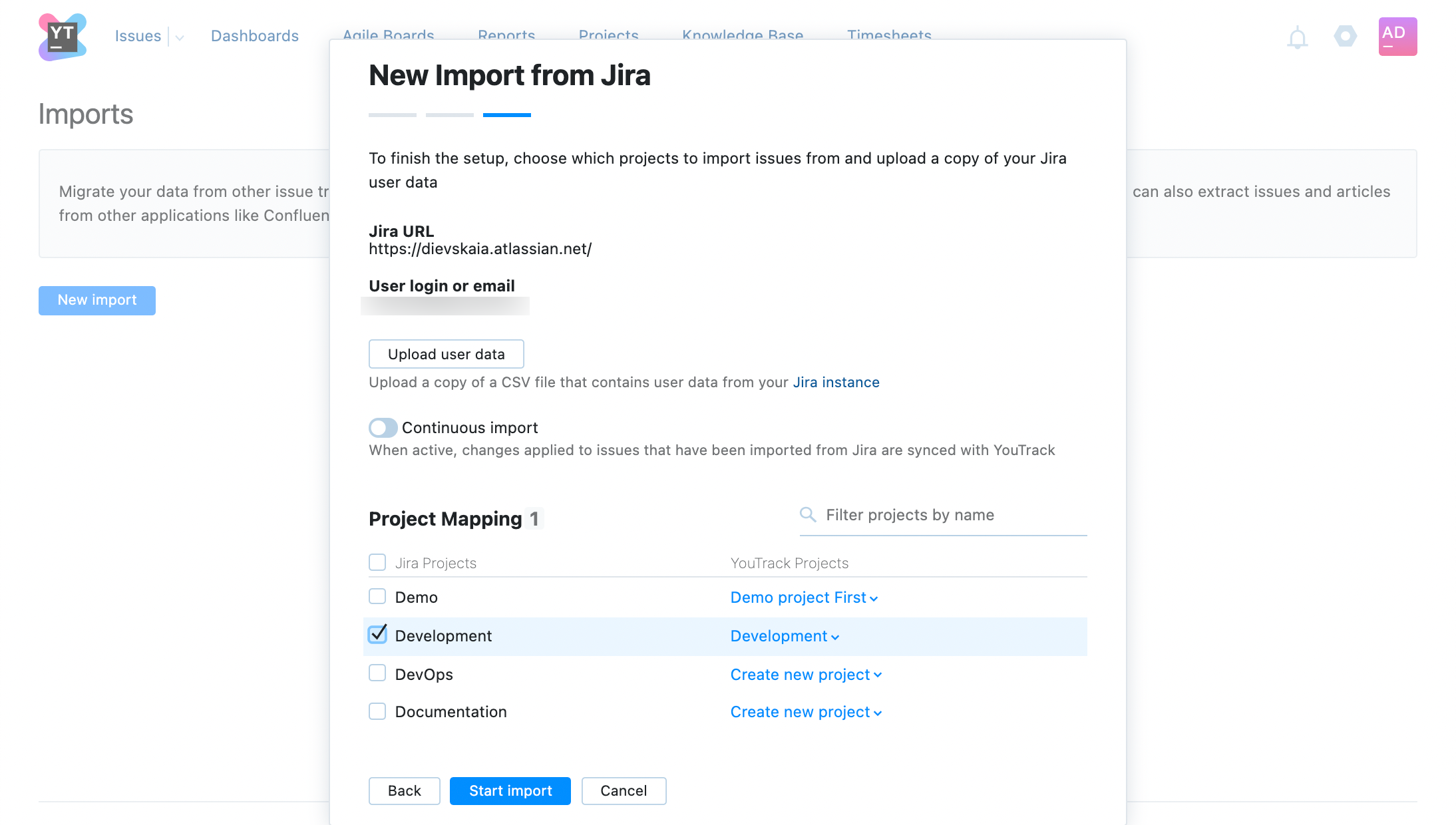1456x825 pixels.
Task: Check the select-all Jira Projects checkbox
Action: [x=377, y=562]
